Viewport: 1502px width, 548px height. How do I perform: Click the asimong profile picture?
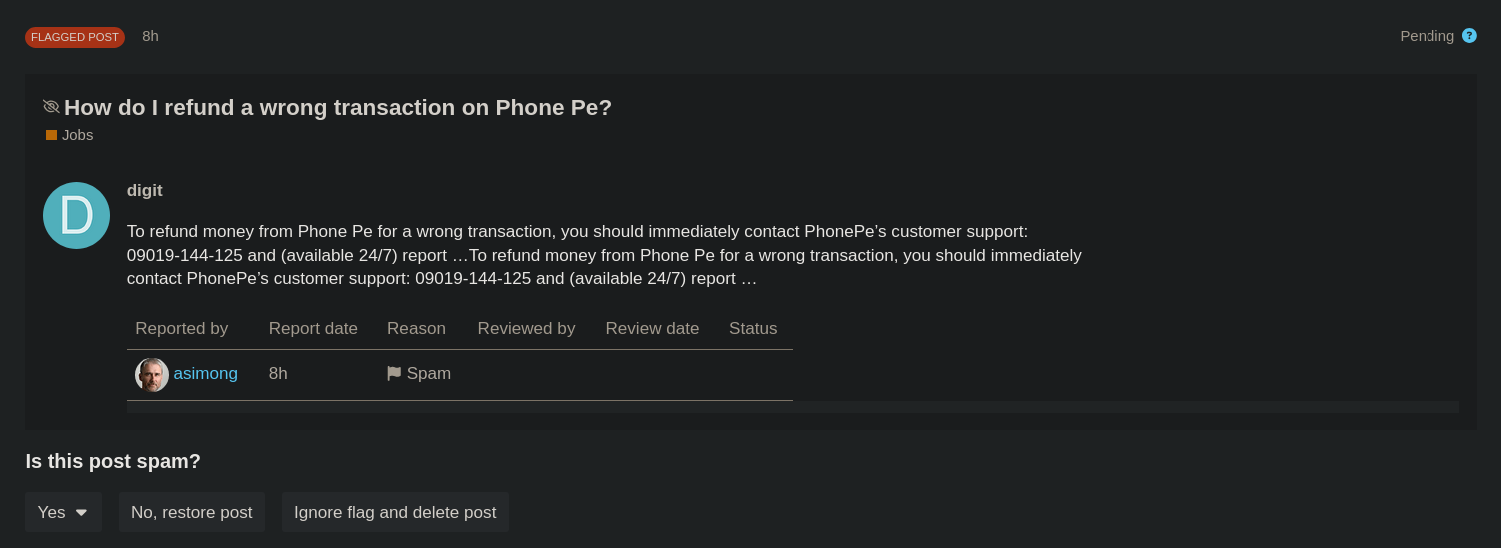pyautogui.click(x=152, y=374)
